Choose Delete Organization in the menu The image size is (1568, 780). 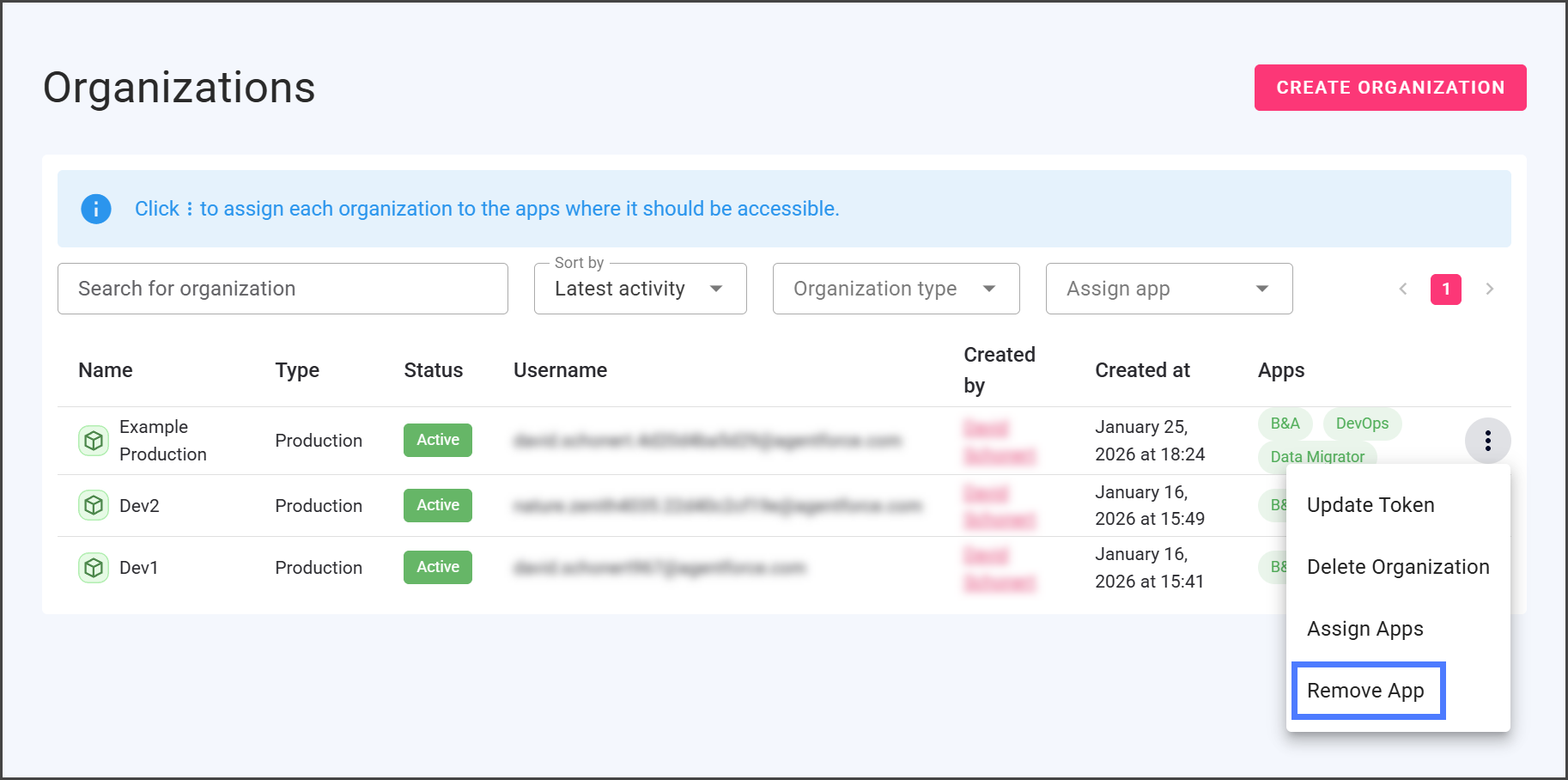click(1398, 567)
